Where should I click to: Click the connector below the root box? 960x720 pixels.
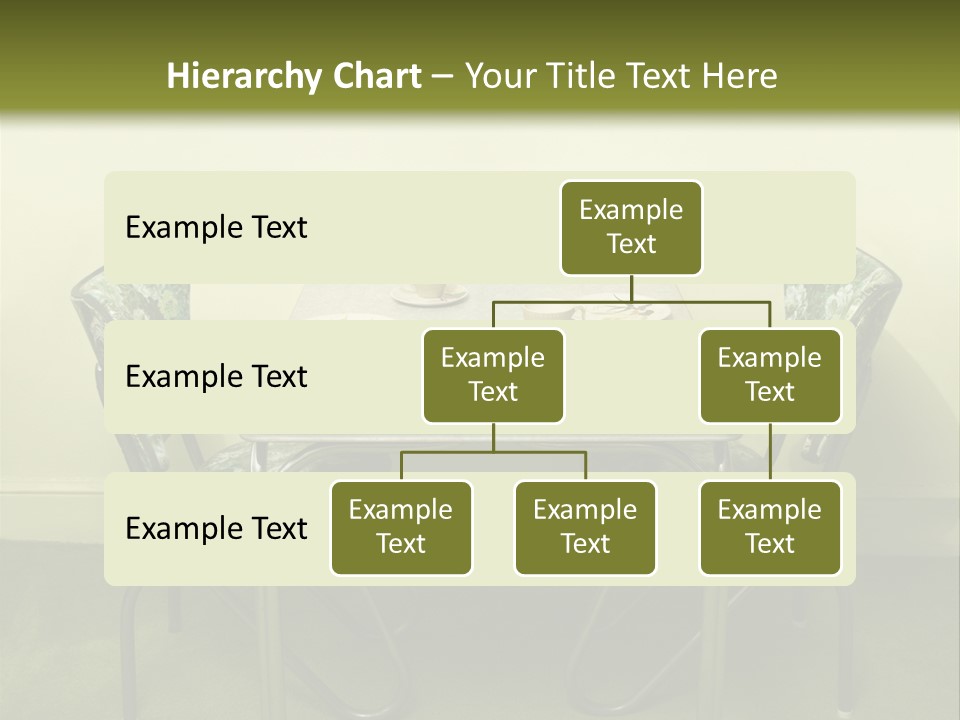click(x=631, y=288)
